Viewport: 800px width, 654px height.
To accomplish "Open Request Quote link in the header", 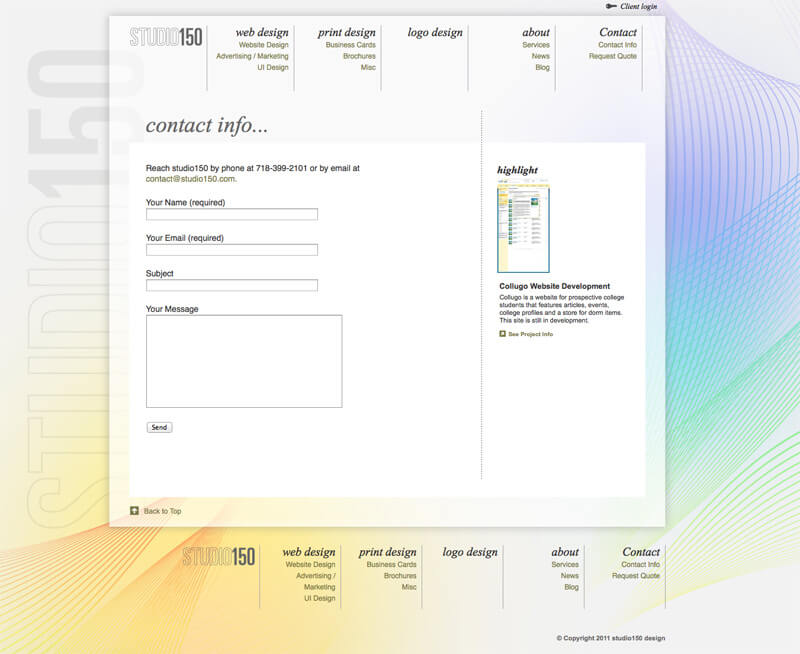I will click(x=613, y=56).
